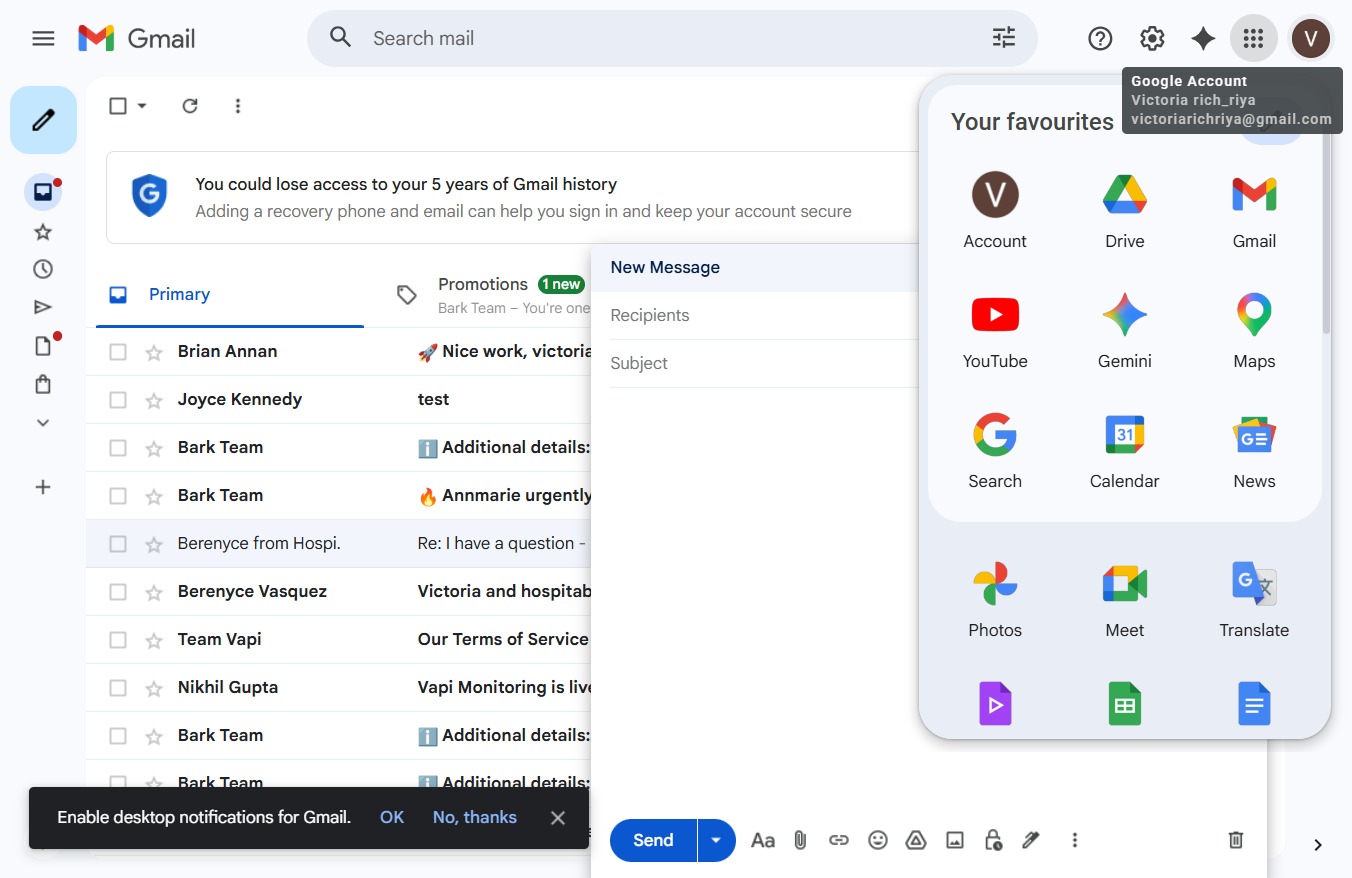Launch Gemini from apps panel
The image size is (1352, 878).
click(1125, 330)
